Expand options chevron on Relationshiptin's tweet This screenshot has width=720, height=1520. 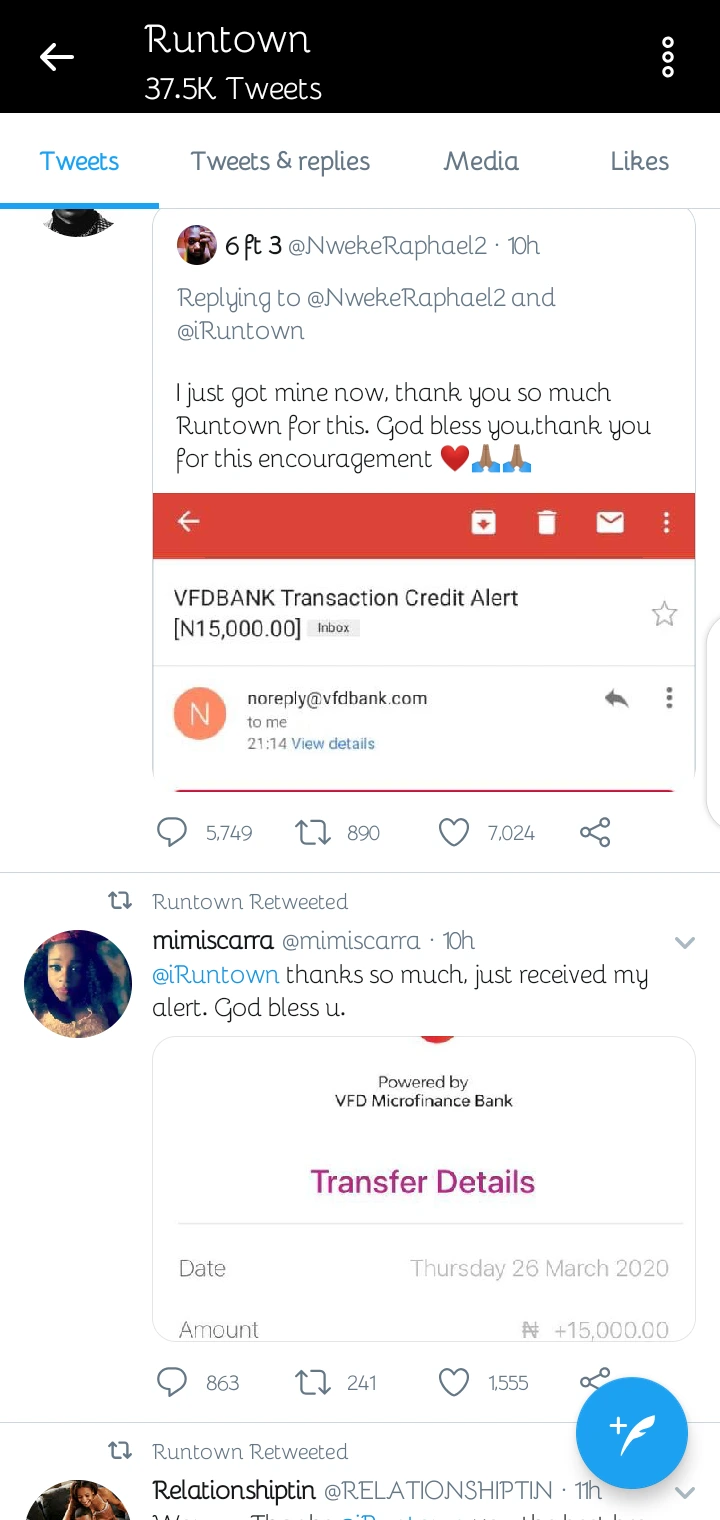pyautogui.click(x=685, y=1492)
